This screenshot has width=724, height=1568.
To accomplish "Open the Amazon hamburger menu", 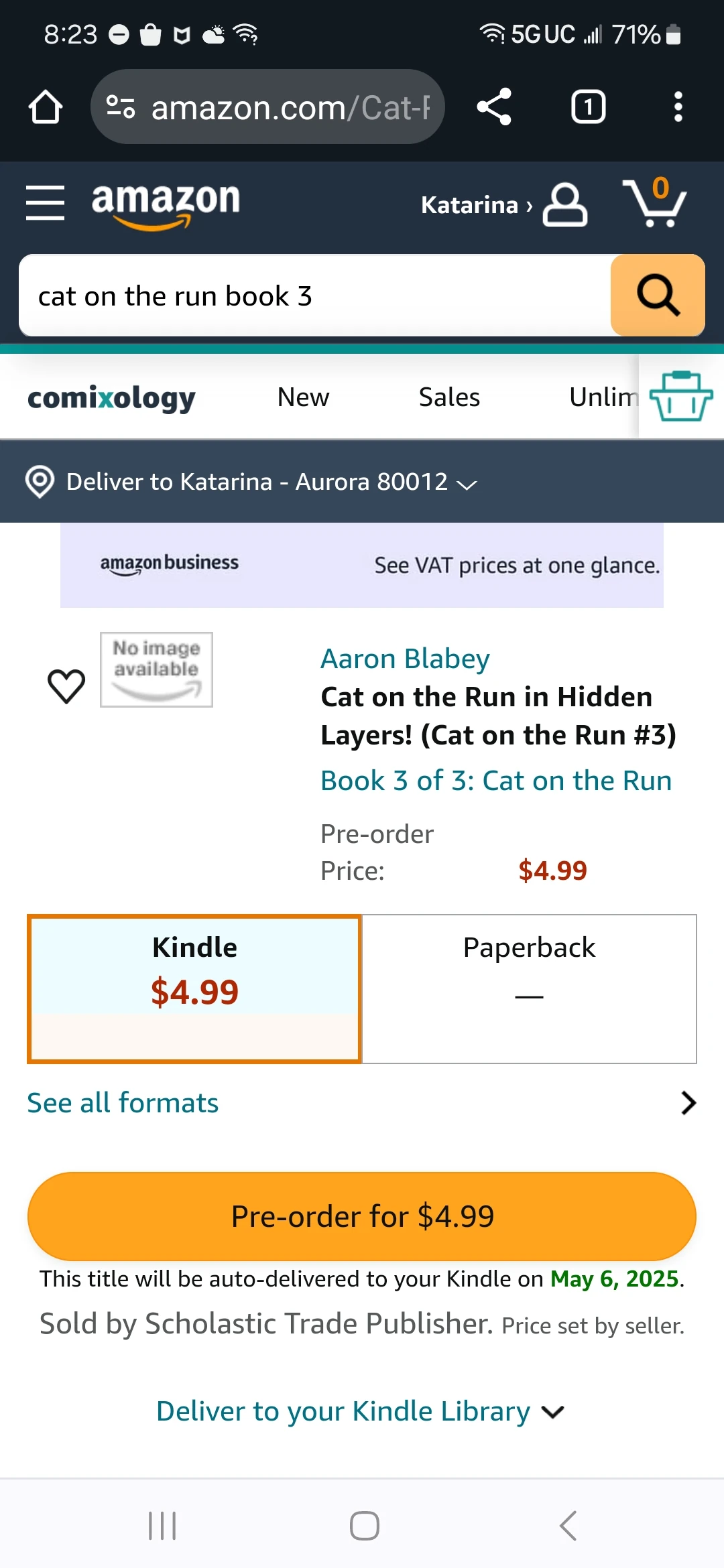I will 44,203.
